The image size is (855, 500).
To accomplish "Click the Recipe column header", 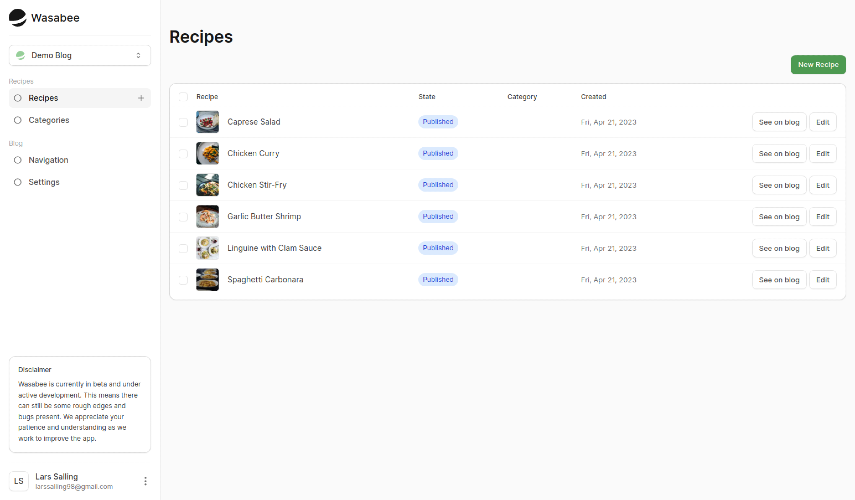I will point(207,97).
